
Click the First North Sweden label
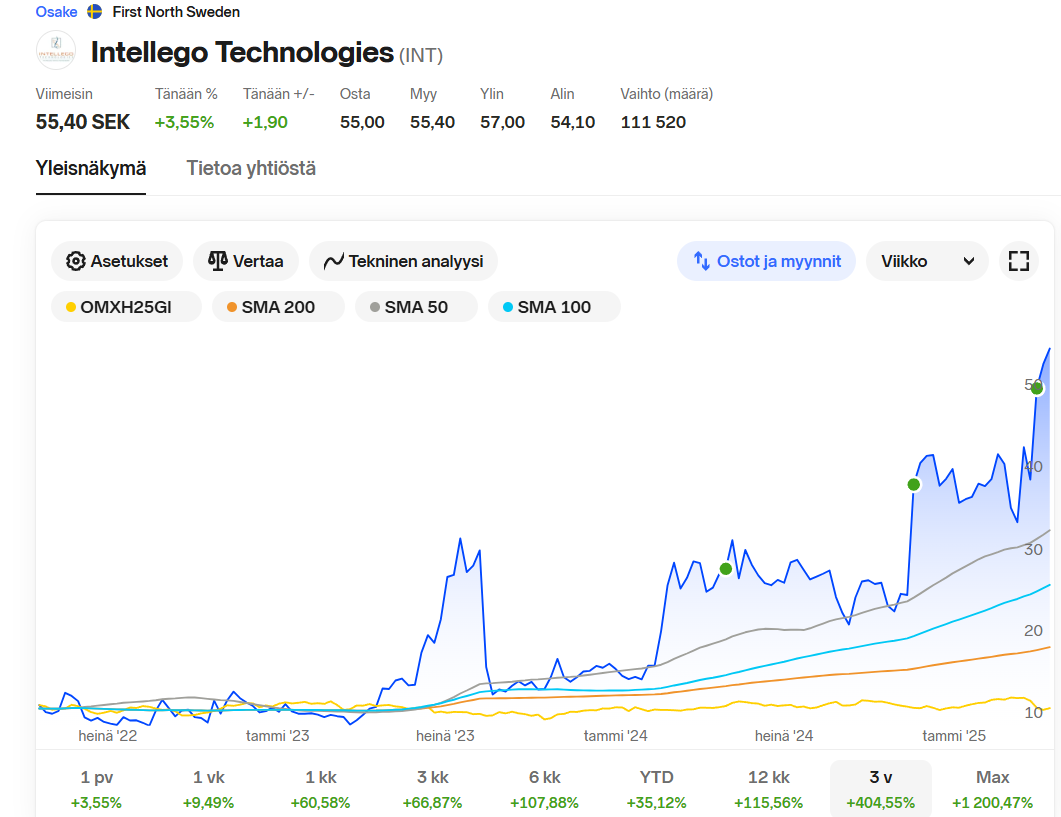(x=176, y=12)
